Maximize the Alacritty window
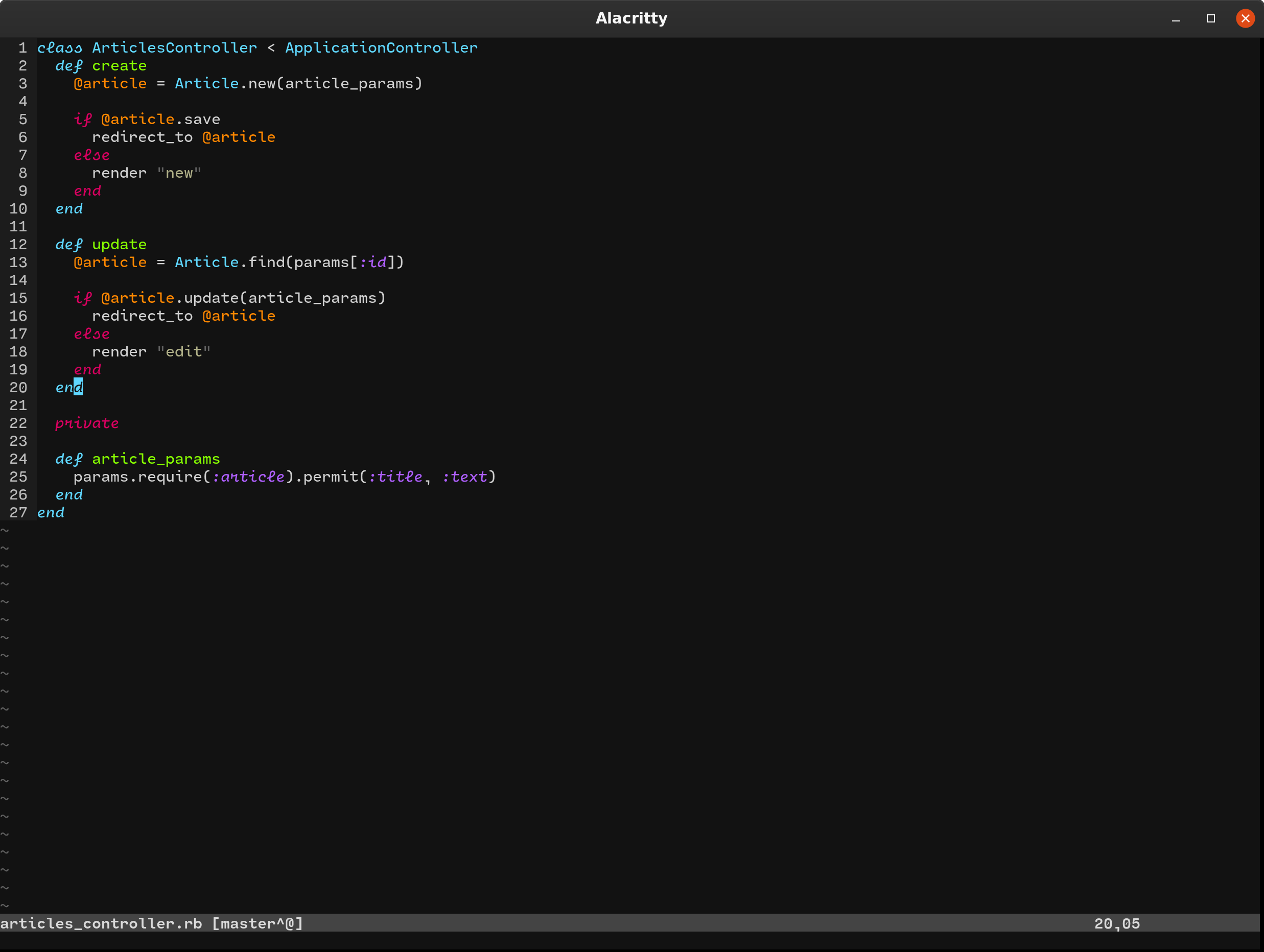The image size is (1264, 952). [1210, 18]
